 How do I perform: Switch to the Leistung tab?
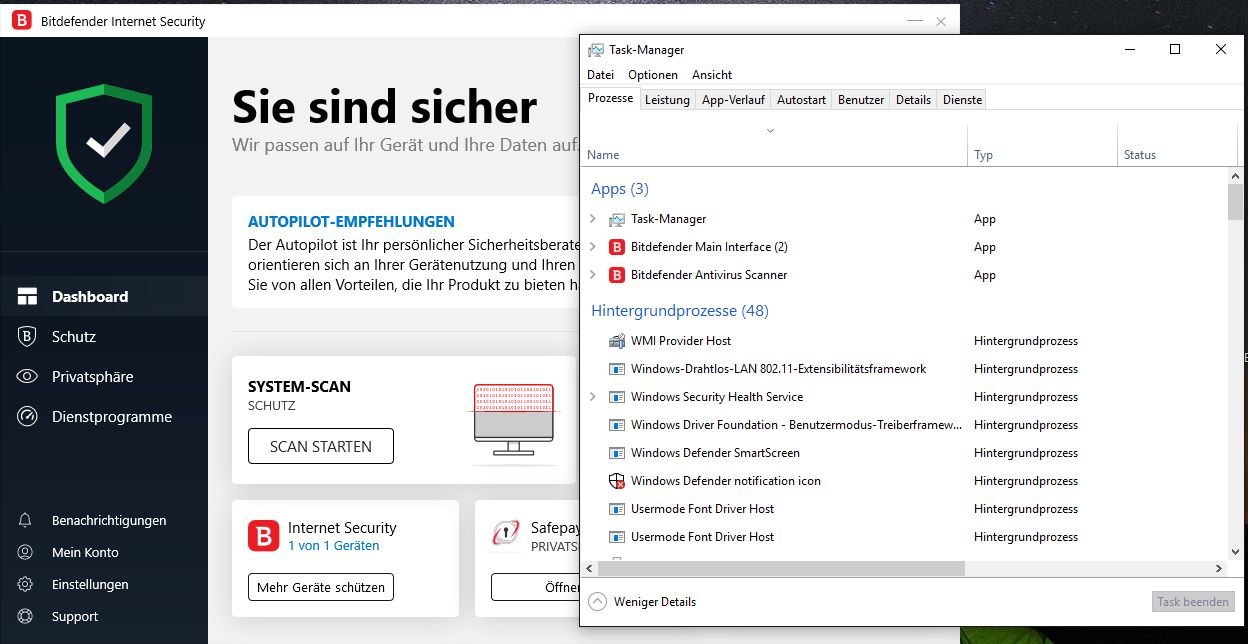point(667,99)
